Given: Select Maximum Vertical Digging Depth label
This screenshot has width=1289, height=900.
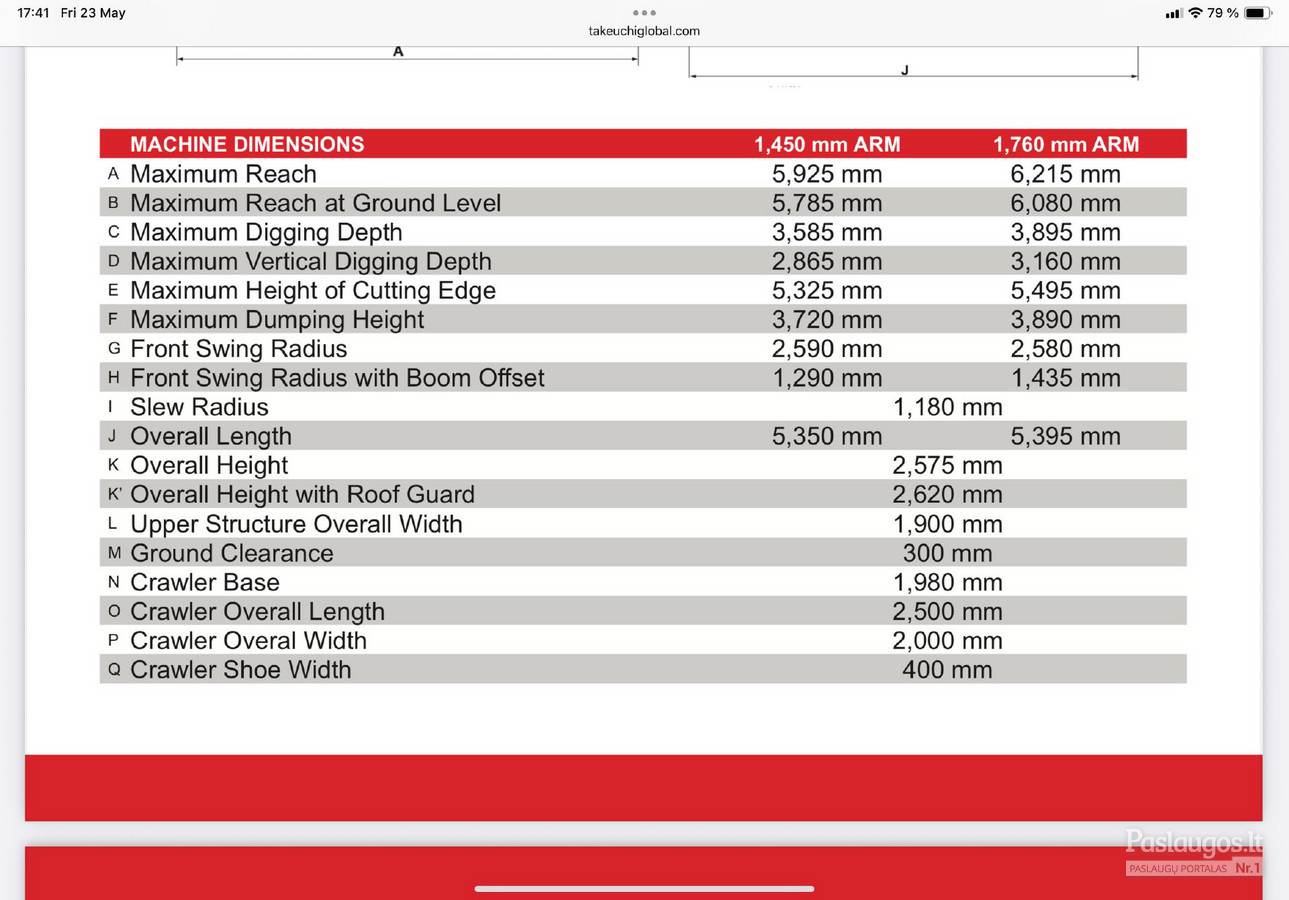Looking at the screenshot, I should (311, 261).
